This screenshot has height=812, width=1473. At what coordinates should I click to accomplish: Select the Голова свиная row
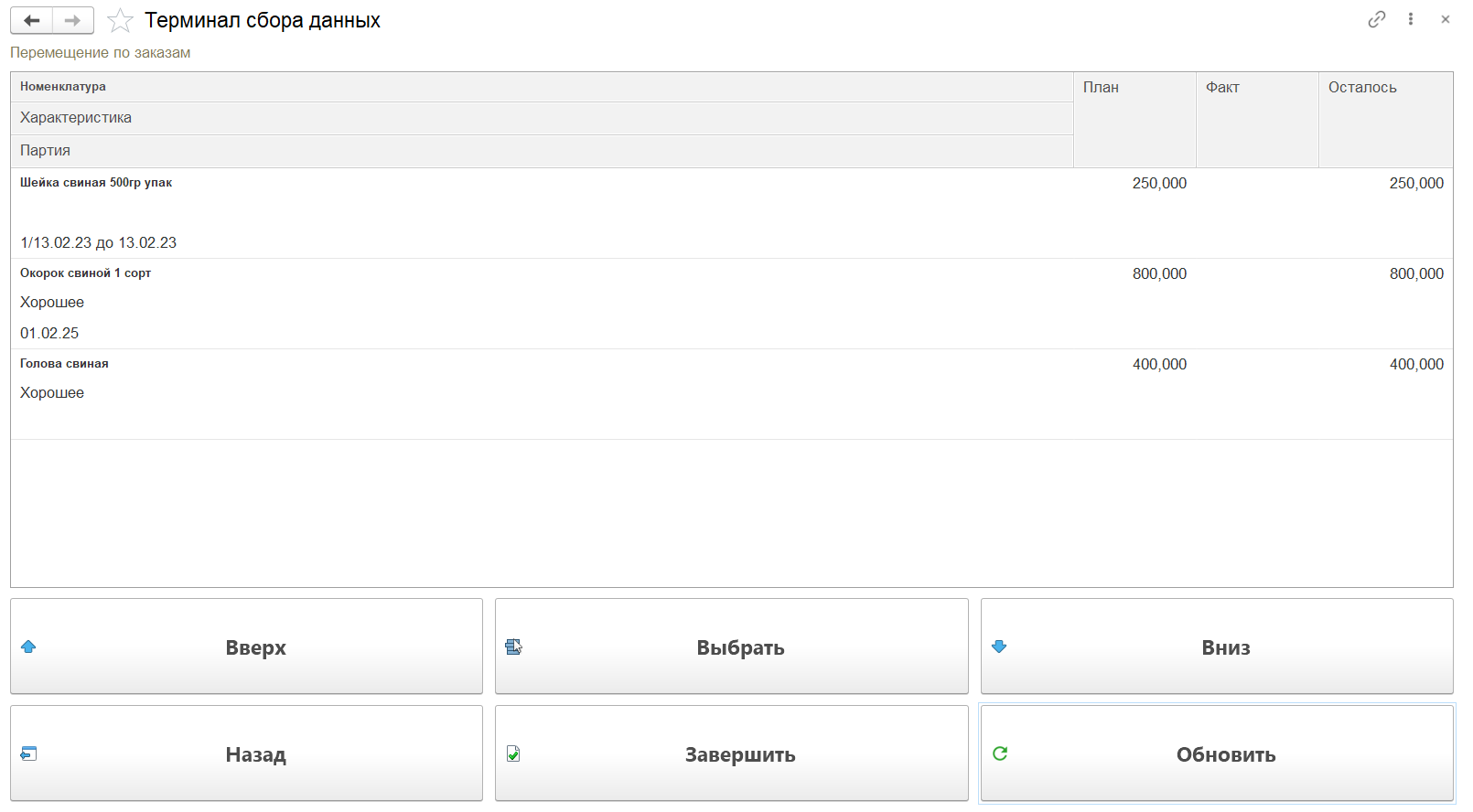[x=64, y=364]
